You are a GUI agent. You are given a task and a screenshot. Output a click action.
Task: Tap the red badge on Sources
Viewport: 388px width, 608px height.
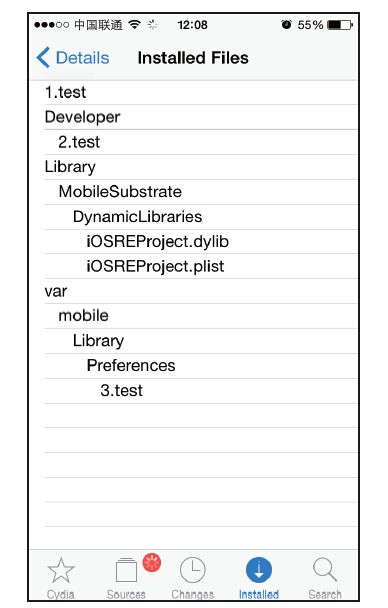[x=152, y=563]
